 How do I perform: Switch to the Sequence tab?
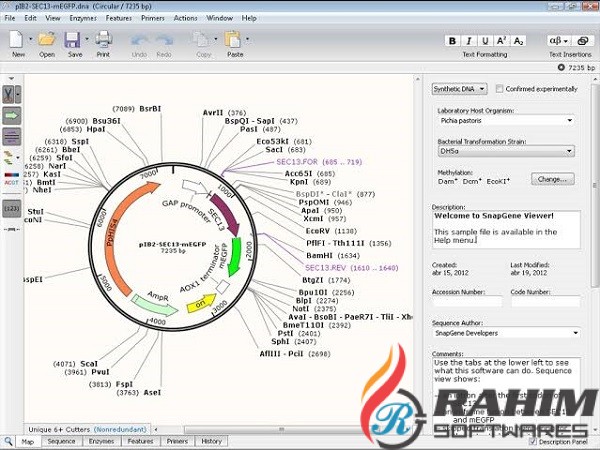point(62,441)
